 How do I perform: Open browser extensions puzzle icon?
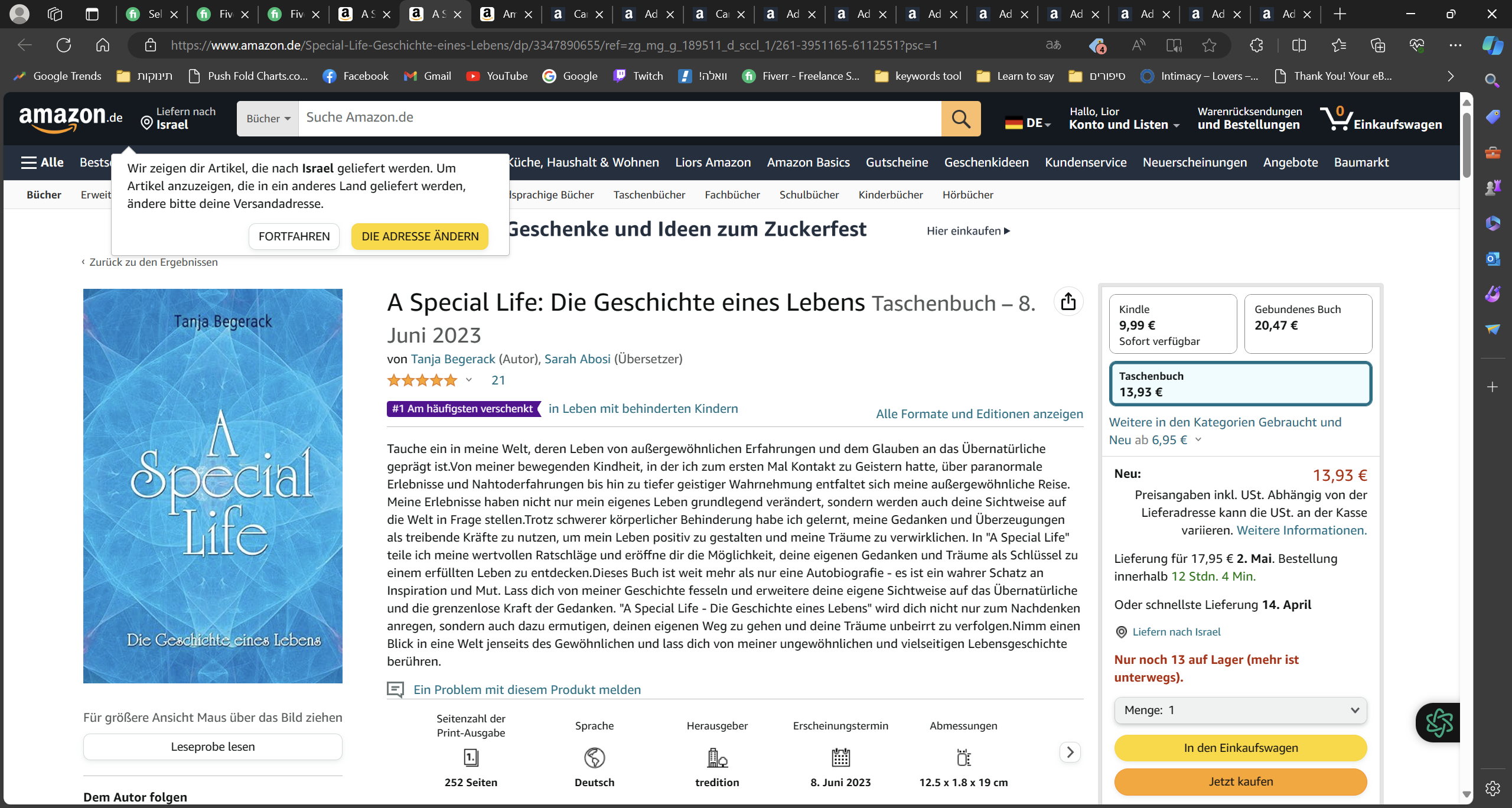tap(1256, 45)
